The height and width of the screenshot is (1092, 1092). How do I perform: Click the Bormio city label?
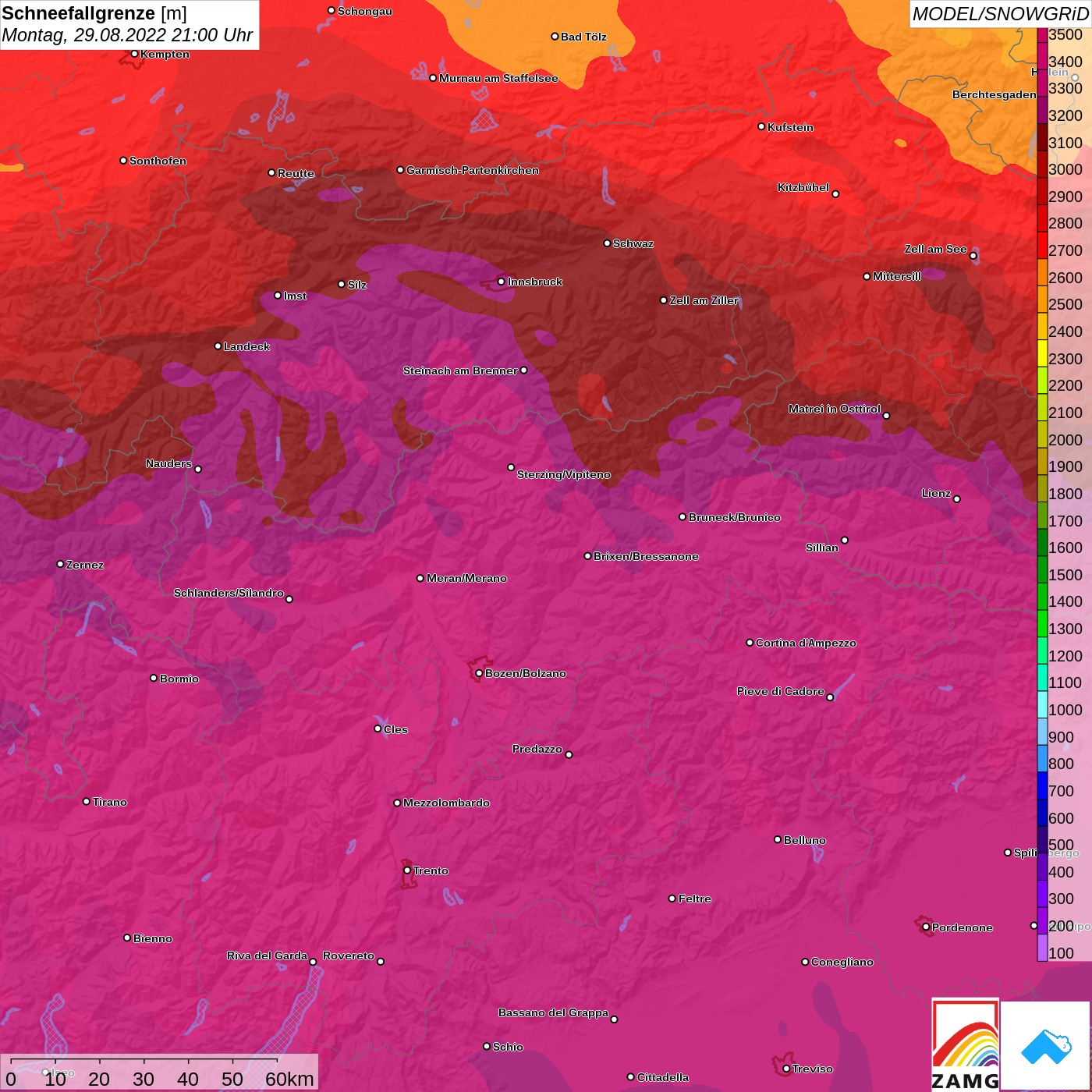[179, 679]
